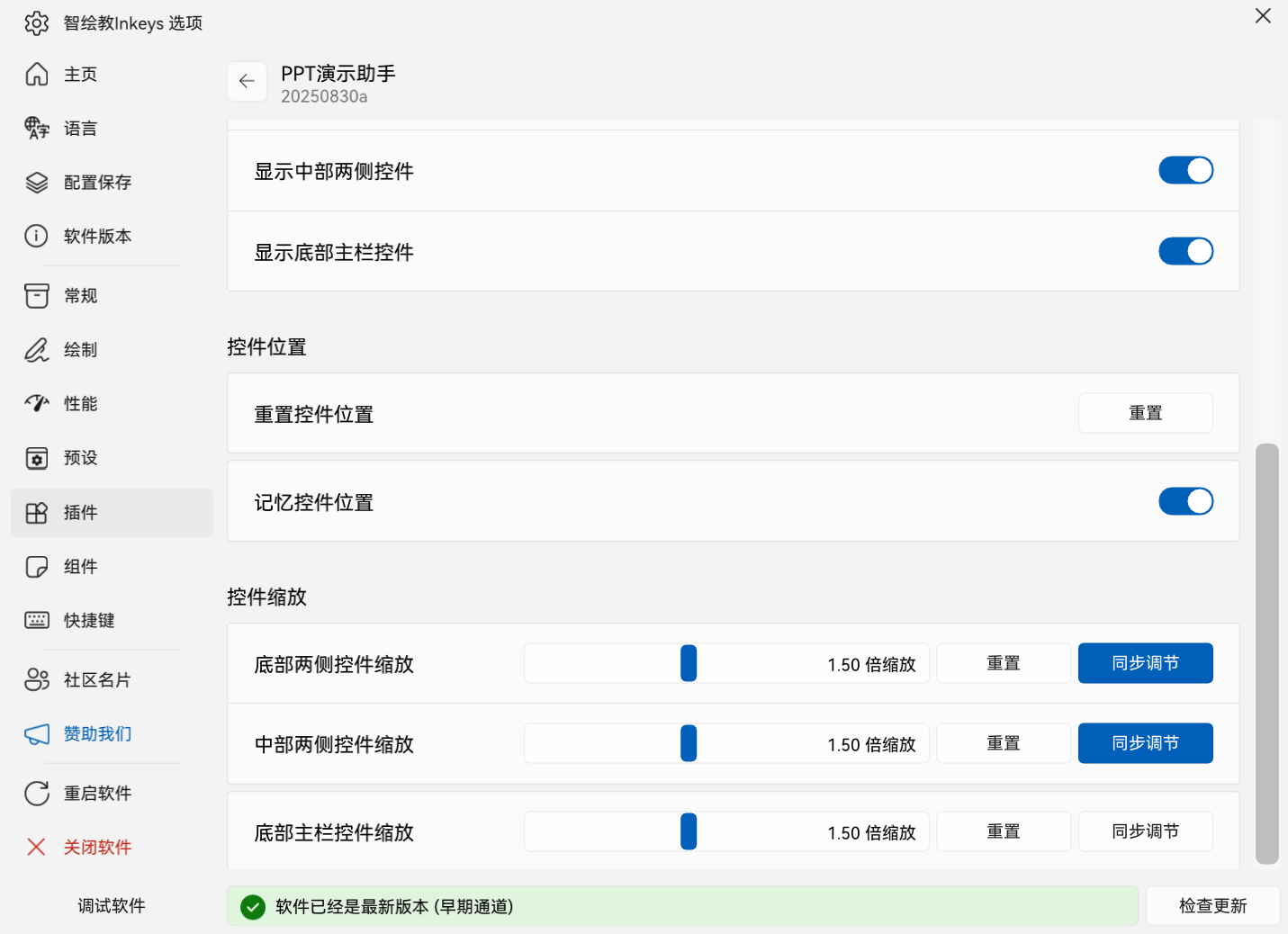Screen dimensions: 1288x934
Task: Open the 社区名片 menu item
Action: click(x=97, y=680)
